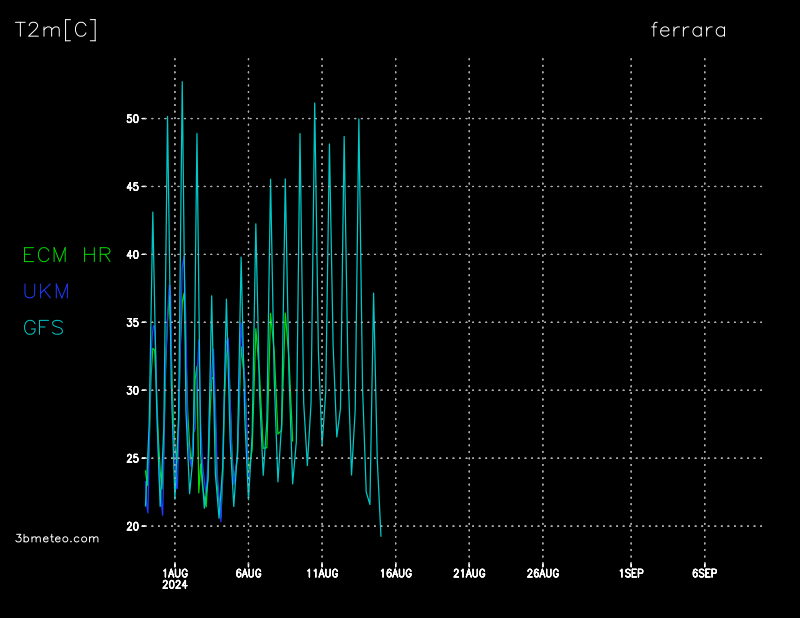Screen dimensions: 800x618
Task: Click the 6AUG date label
Action: (248, 573)
